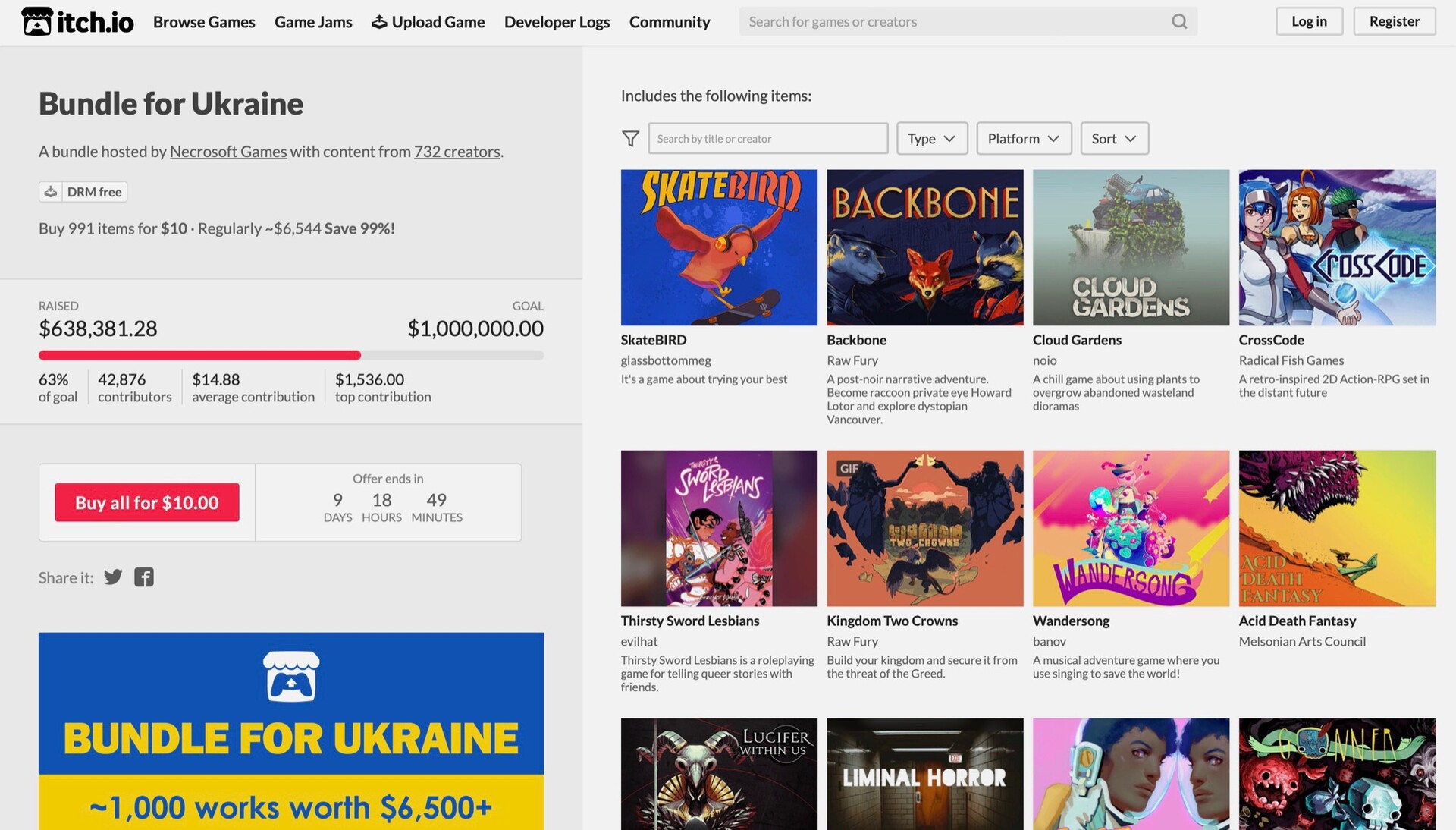Click the Log in button
This screenshot has height=830, width=1456.
point(1309,21)
